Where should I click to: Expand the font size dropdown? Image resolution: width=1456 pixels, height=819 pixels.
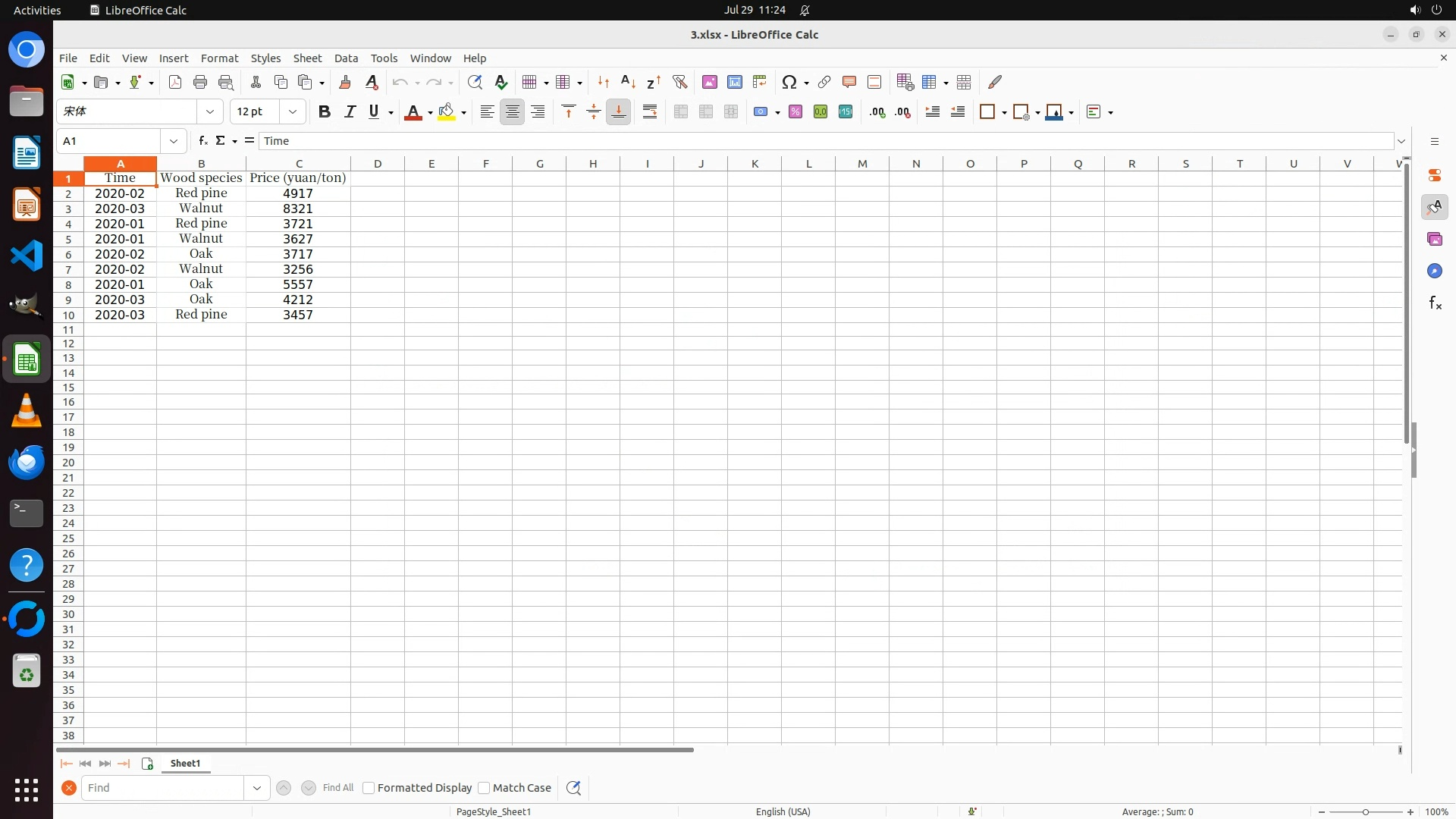pyautogui.click(x=293, y=112)
